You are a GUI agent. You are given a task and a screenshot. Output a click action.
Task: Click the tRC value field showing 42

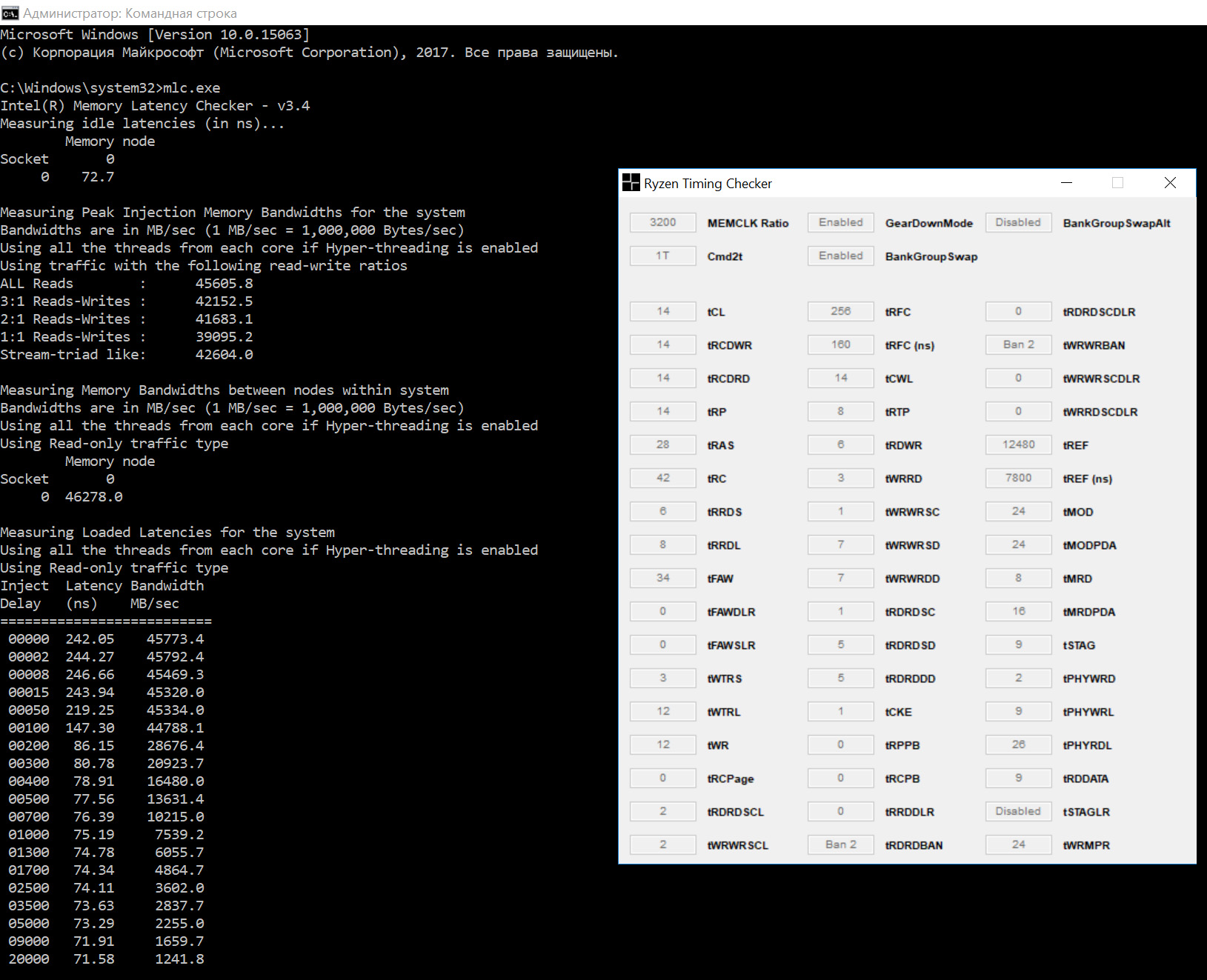[x=662, y=478]
